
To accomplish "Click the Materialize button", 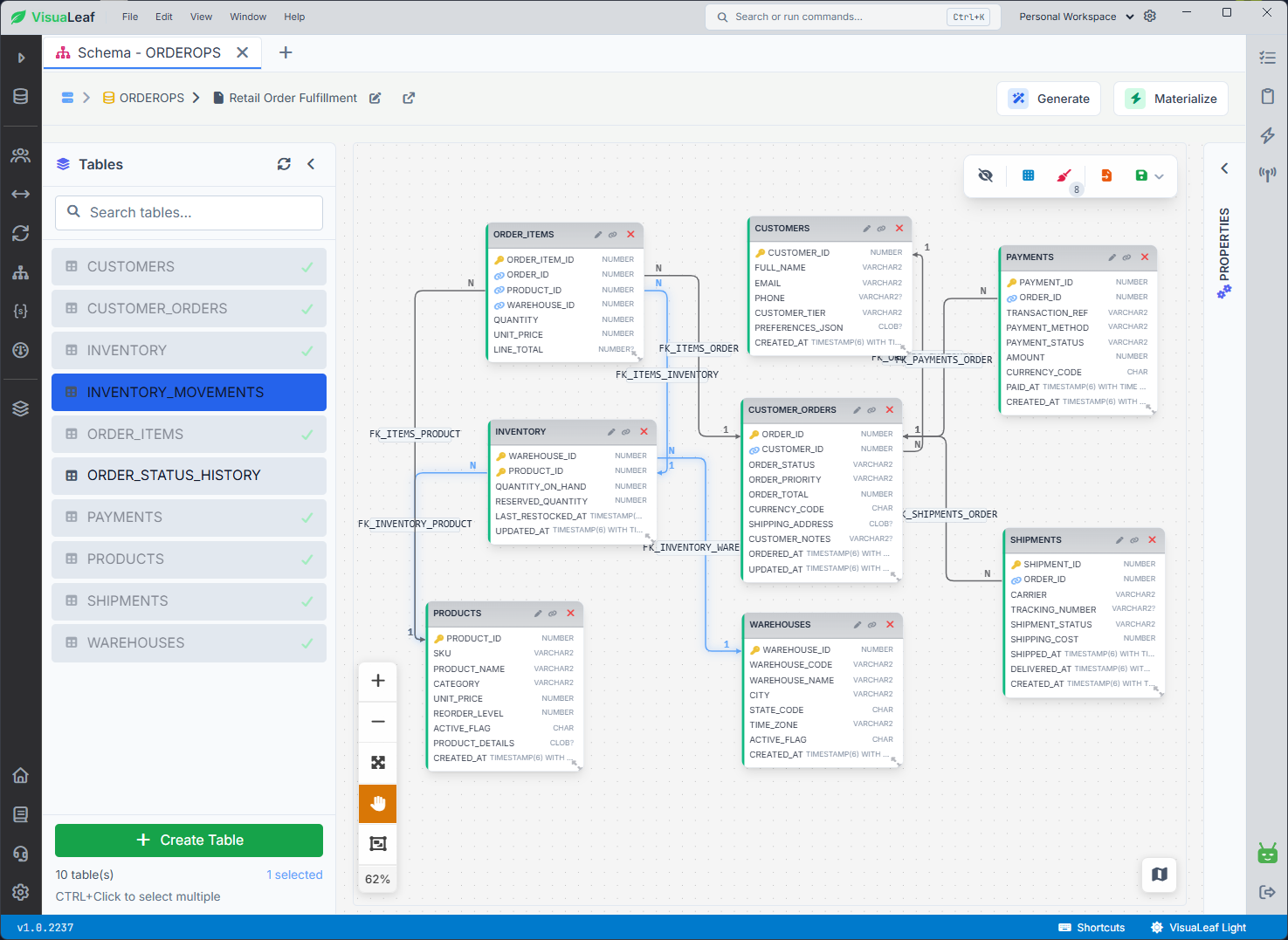I will [x=1171, y=99].
